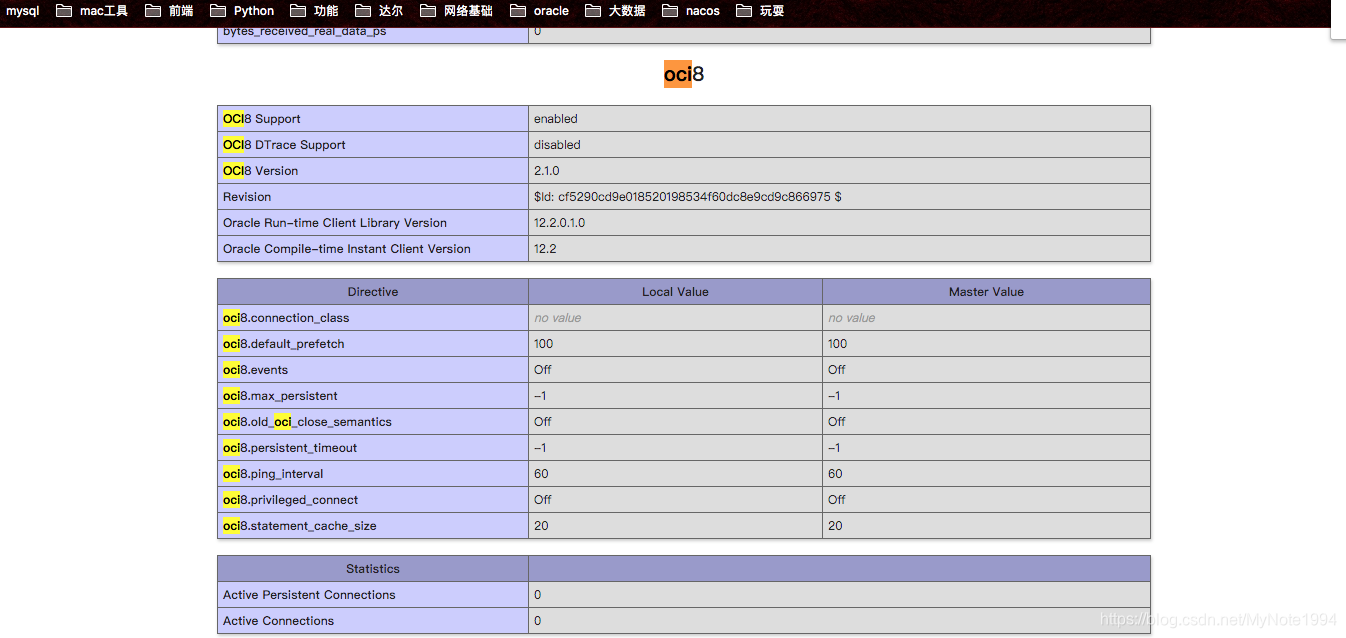This screenshot has height=638, width=1346.
Task: Select Oracle Run-time Client Library Version label
Action: click(335, 223)
